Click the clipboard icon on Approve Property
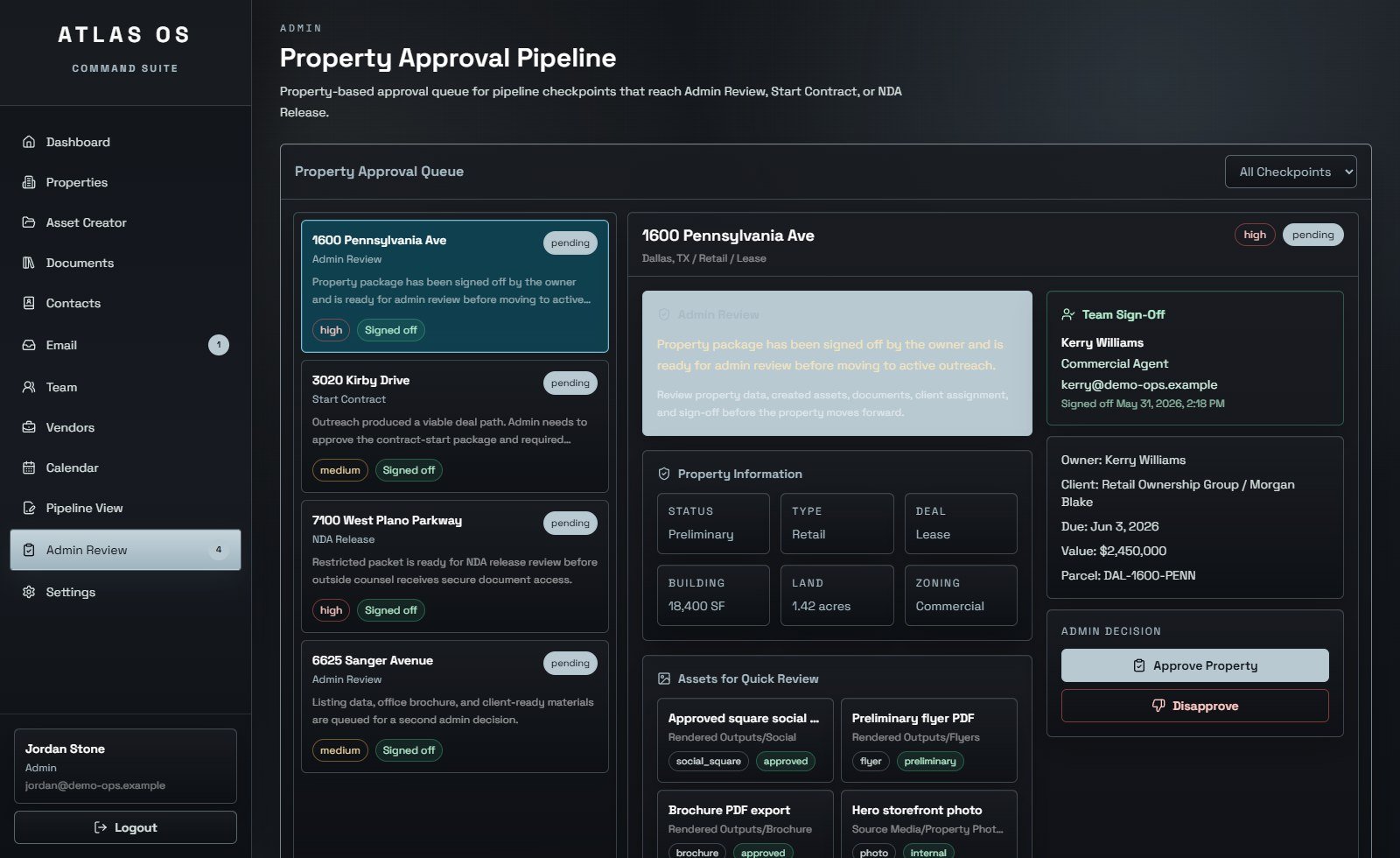This screenshot has height=858, width=1400. click(1139, 665)
